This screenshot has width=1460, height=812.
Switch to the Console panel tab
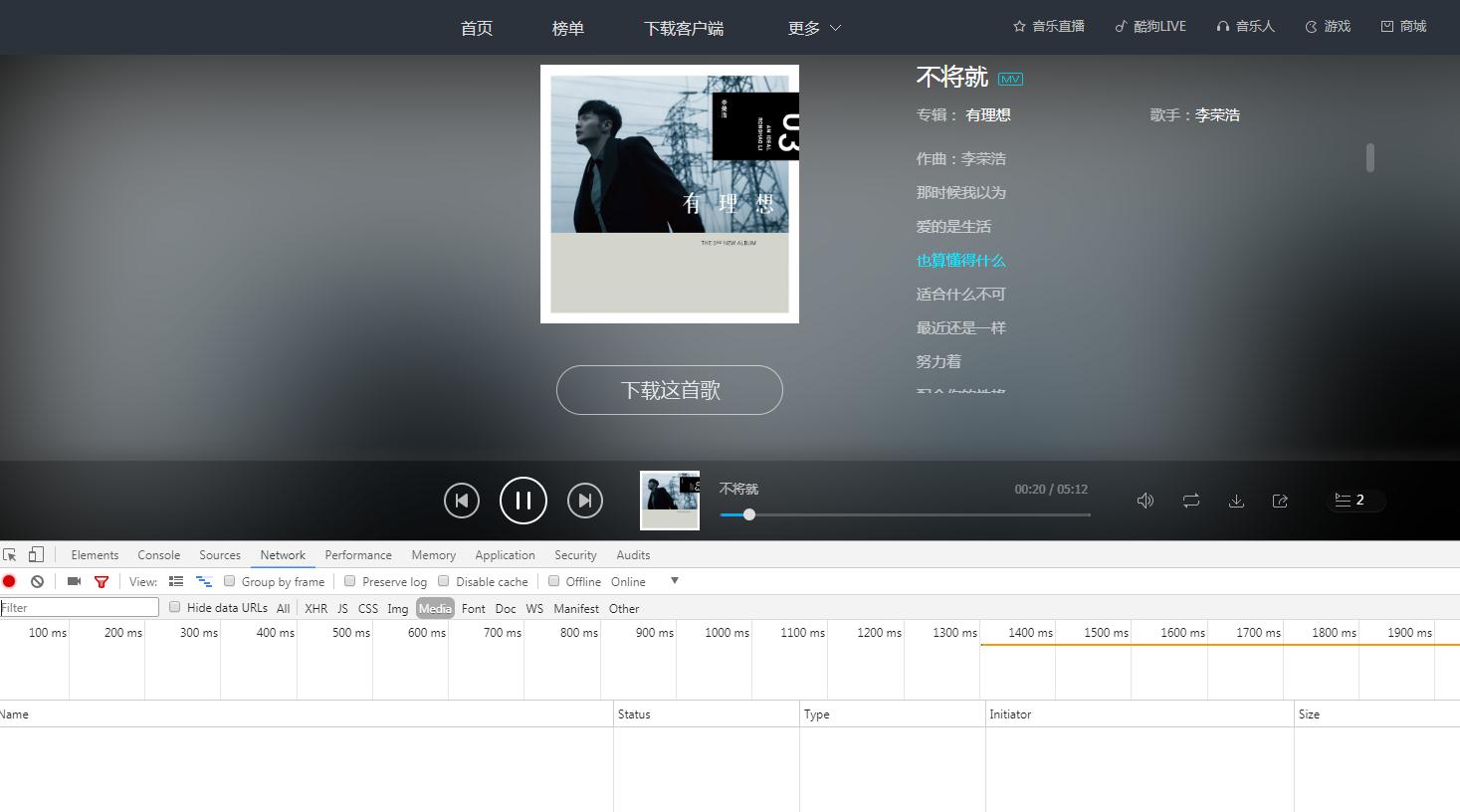click(158, 554)
